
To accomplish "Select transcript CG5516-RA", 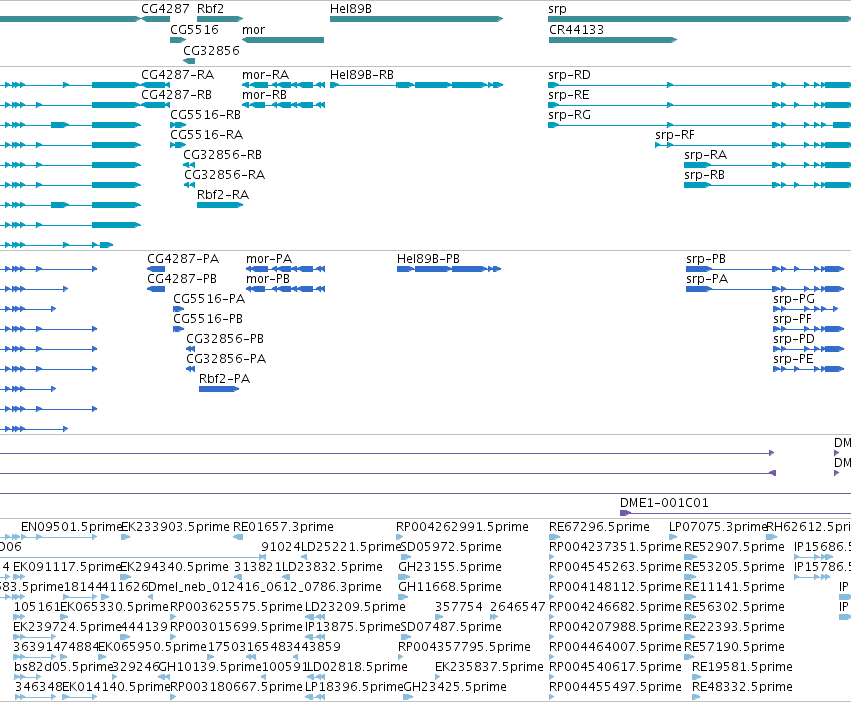I will pyautogui.click(x=178, y=145).
